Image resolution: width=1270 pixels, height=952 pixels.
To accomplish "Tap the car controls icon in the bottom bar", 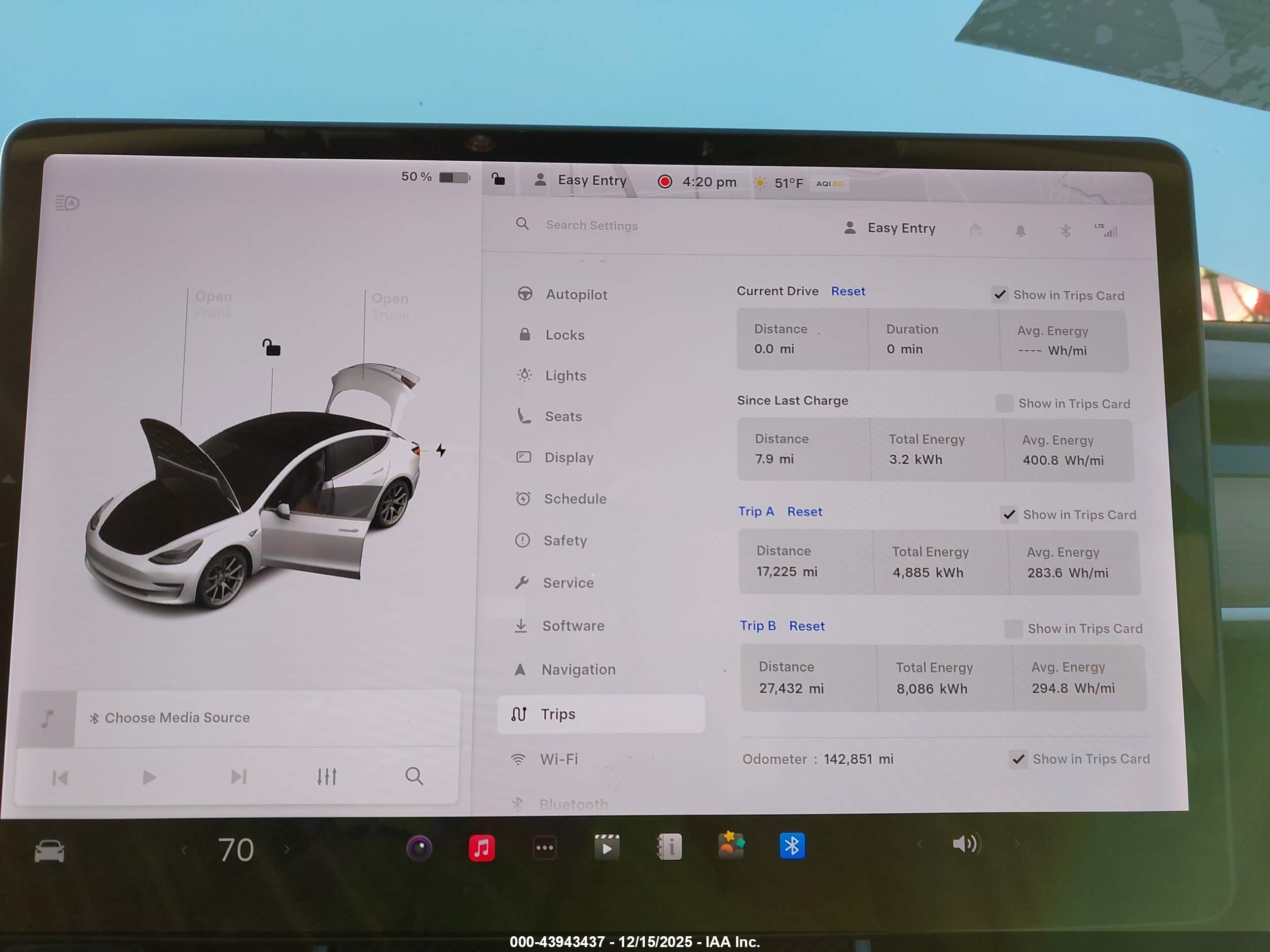I will tap(49, 850).
